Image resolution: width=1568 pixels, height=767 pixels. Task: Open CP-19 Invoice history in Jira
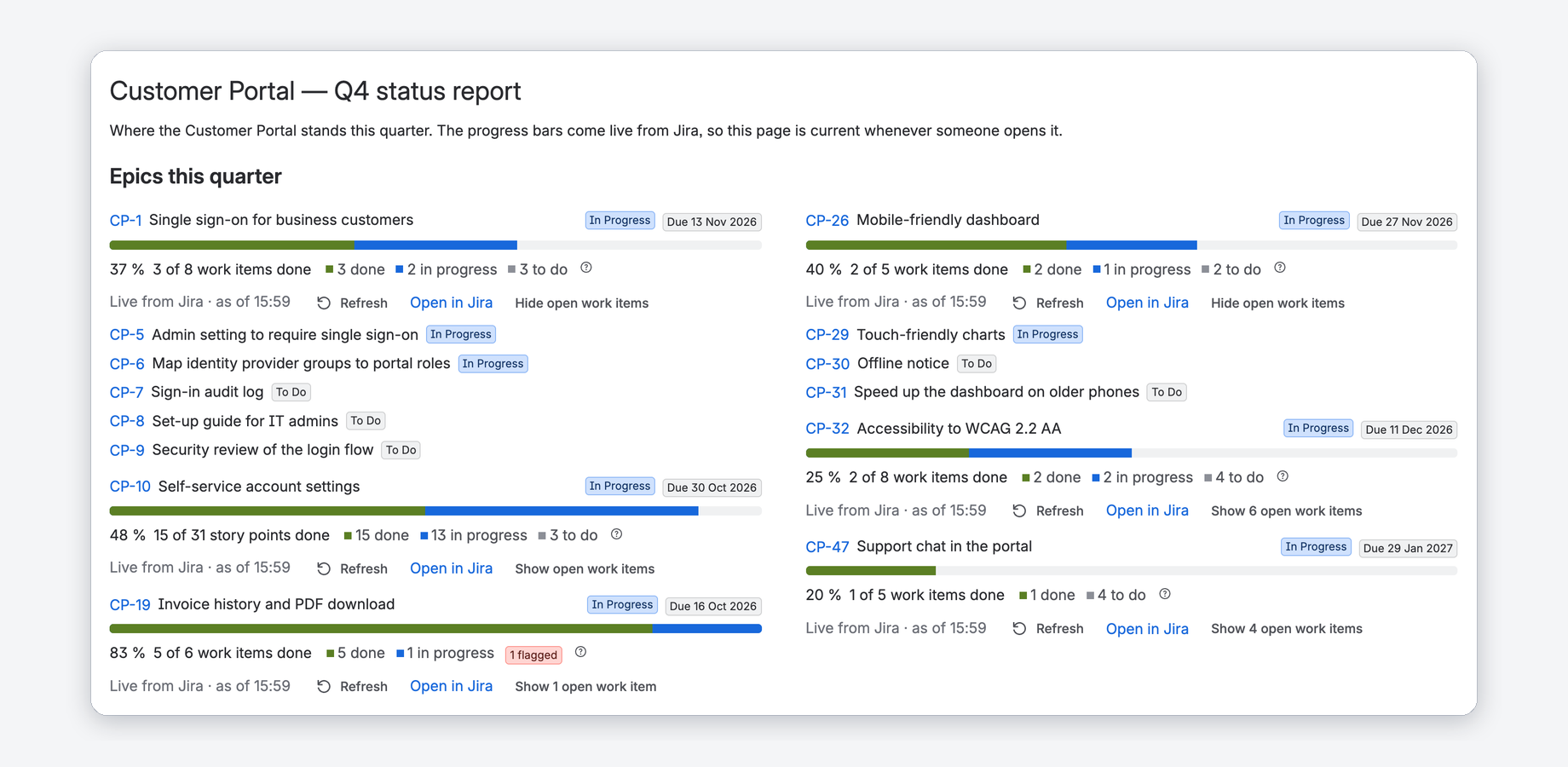451,686
